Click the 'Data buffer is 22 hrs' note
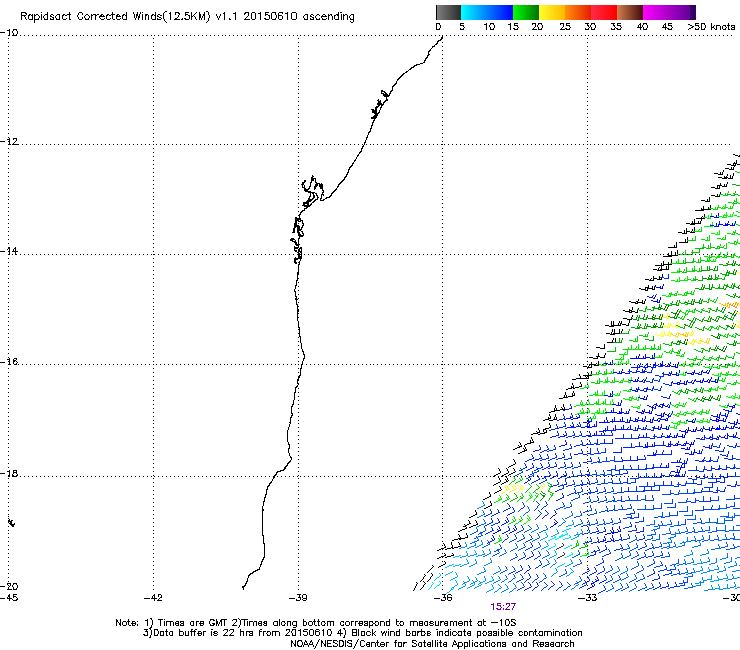The width and height of the screenshot is (740, 650). (x=362, y=633)
